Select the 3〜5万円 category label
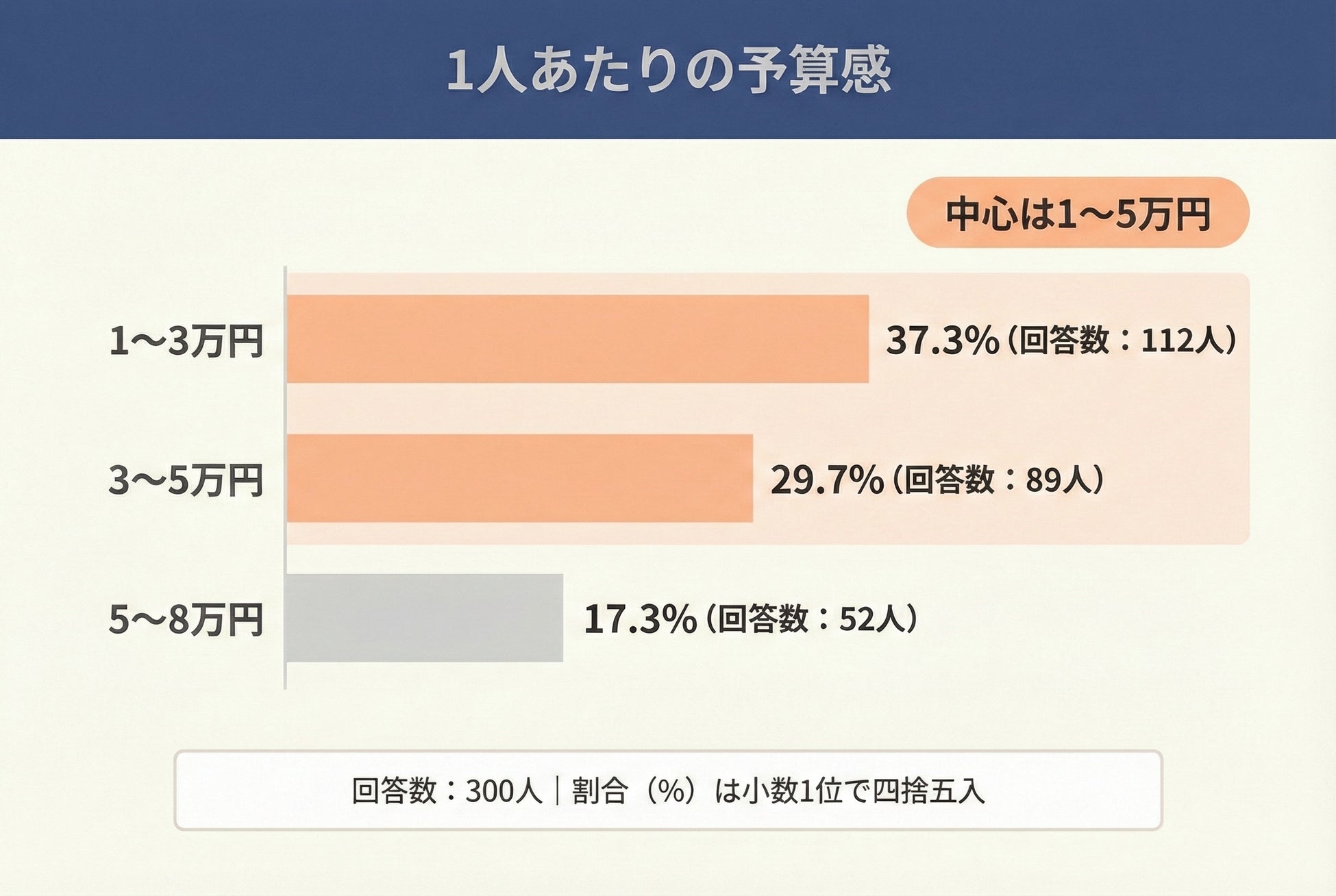Viewport: 1336px width, 896px height. [186, 480]
